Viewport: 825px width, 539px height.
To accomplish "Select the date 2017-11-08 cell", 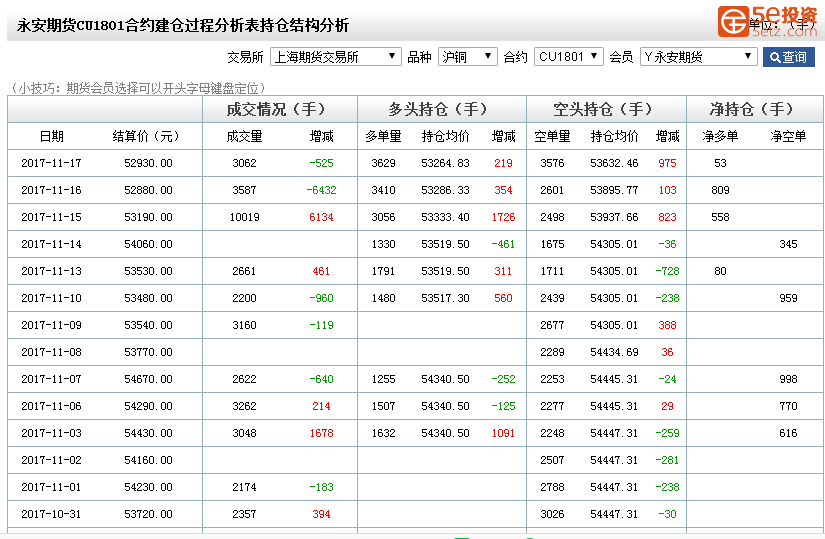I will [52, 352].
